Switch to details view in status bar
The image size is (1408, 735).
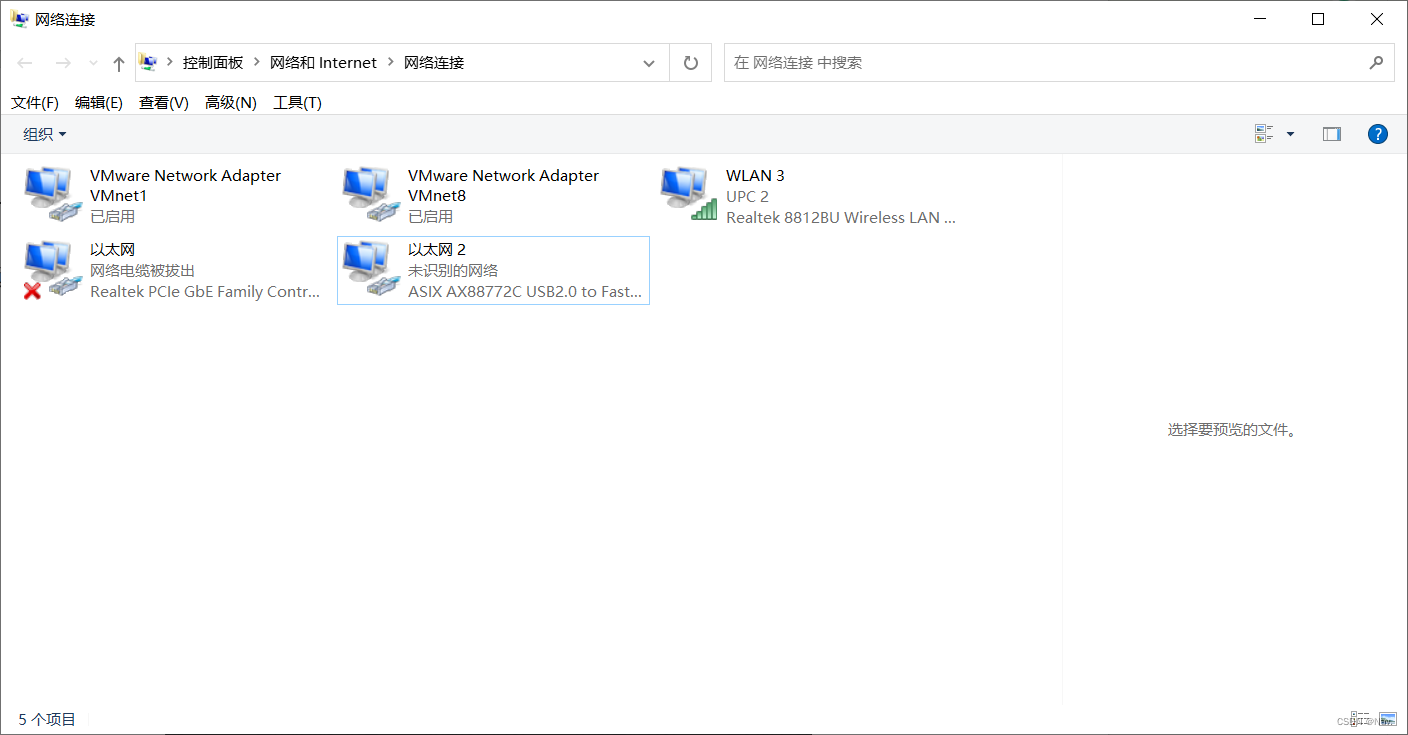click(x=1361, y=719)
